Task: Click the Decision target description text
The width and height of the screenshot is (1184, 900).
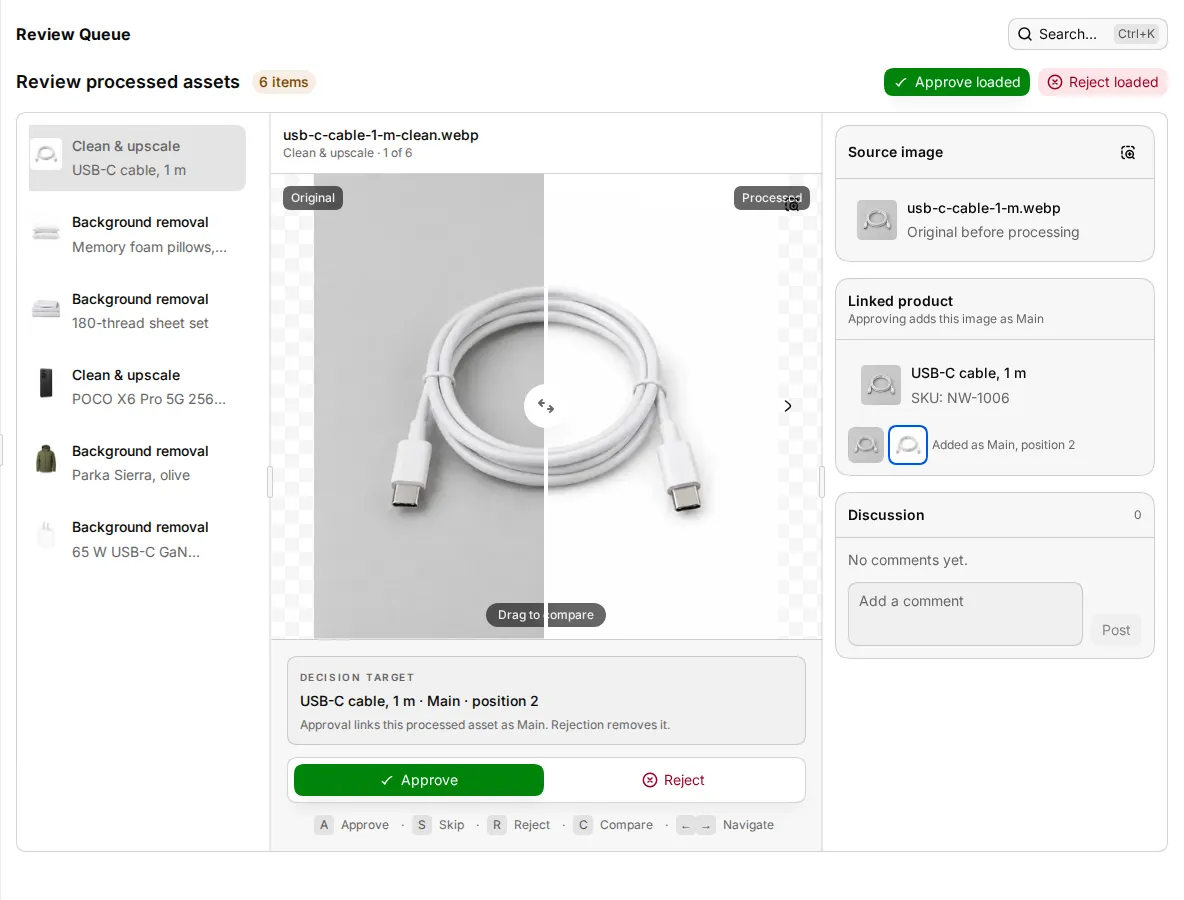Action: [x=485, y=725]
